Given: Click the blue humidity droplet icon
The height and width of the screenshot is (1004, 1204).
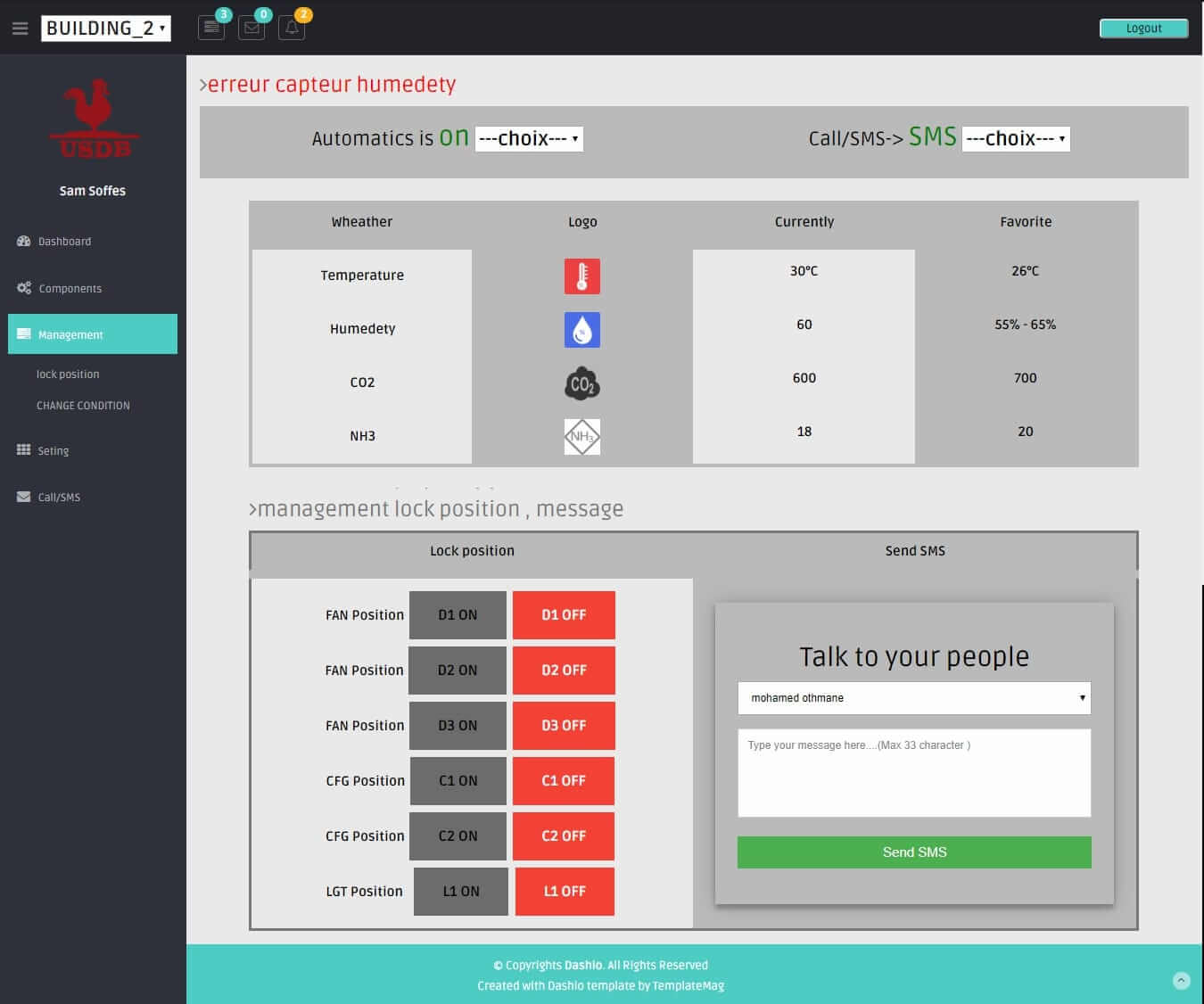Looking at the screenshot, I should 581,330.
